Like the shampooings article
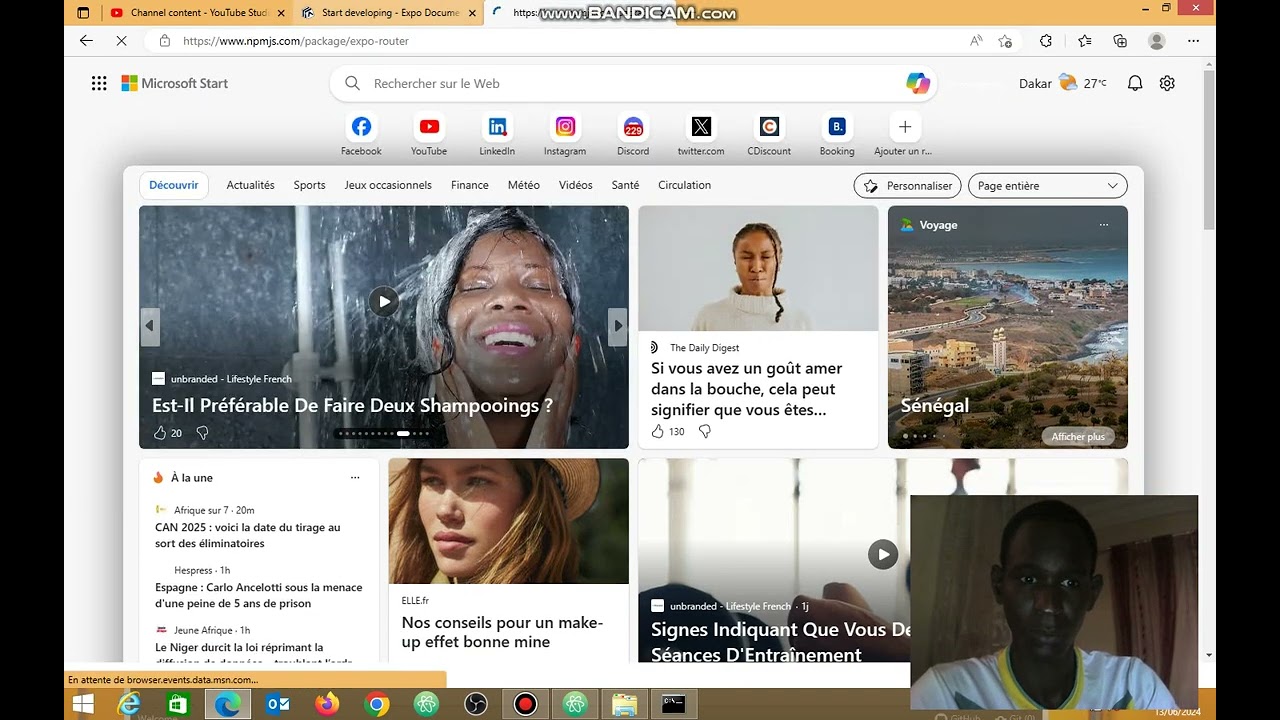Image resolution: width=1280 pixels, height=720 pixels. click(x=160, y=433)
